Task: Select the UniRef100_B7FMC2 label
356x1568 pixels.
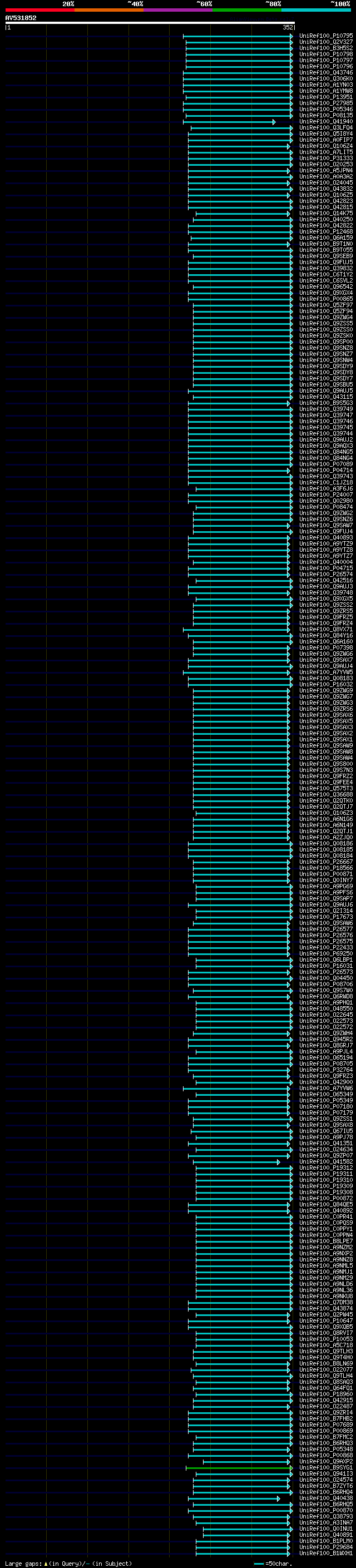Action: pos(326,1437)
